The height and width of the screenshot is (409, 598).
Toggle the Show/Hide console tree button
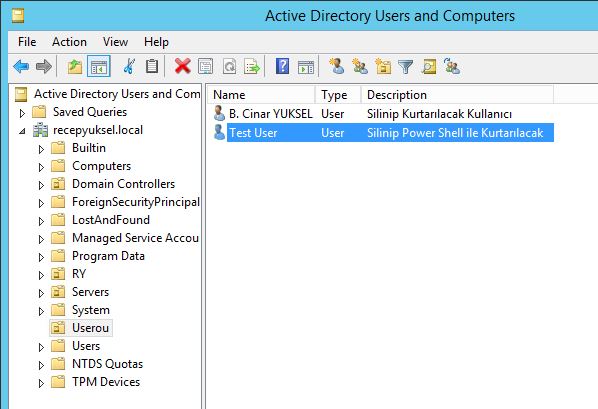(99, 66)
